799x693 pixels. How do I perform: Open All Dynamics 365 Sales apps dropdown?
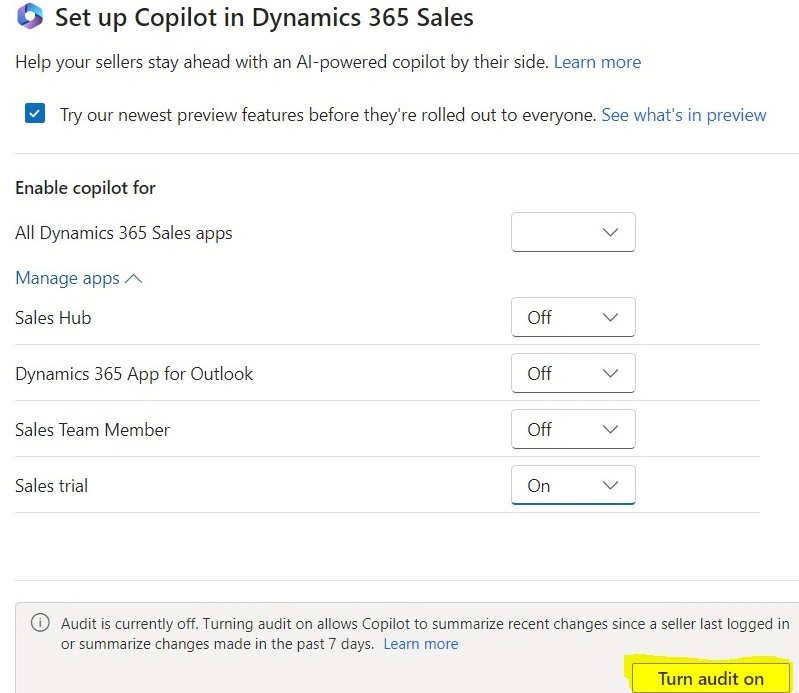(x=573, y=232)
